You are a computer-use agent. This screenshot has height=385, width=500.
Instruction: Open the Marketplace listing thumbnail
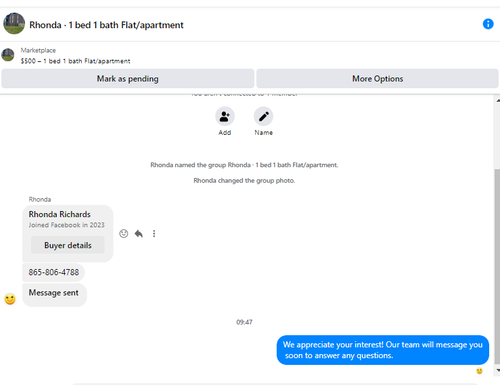point(8,55)
